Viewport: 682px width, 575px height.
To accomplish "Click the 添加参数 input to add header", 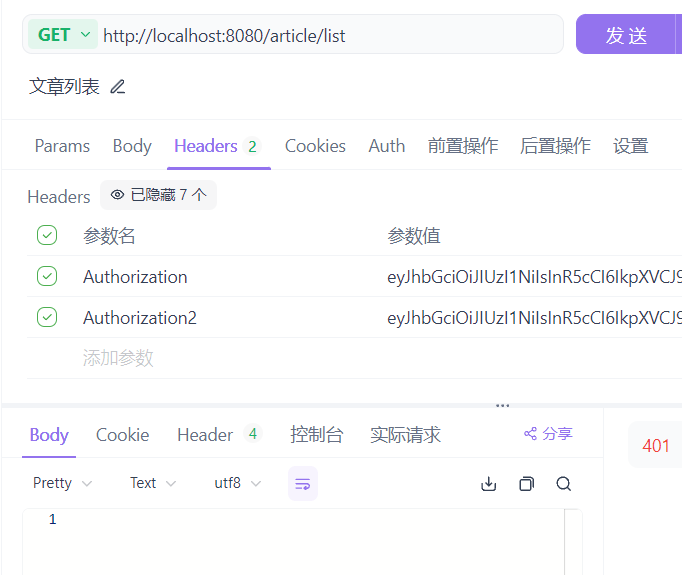I will (x=118, y=358).
